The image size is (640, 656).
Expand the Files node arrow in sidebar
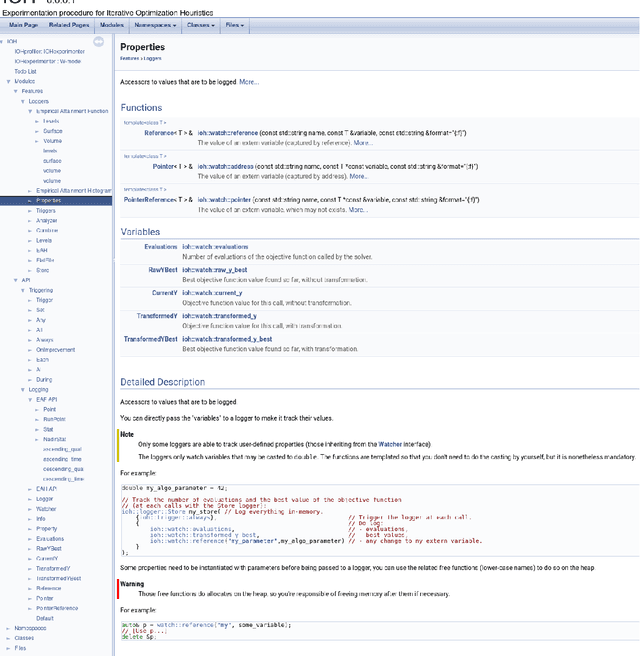[x=9, y=648]
